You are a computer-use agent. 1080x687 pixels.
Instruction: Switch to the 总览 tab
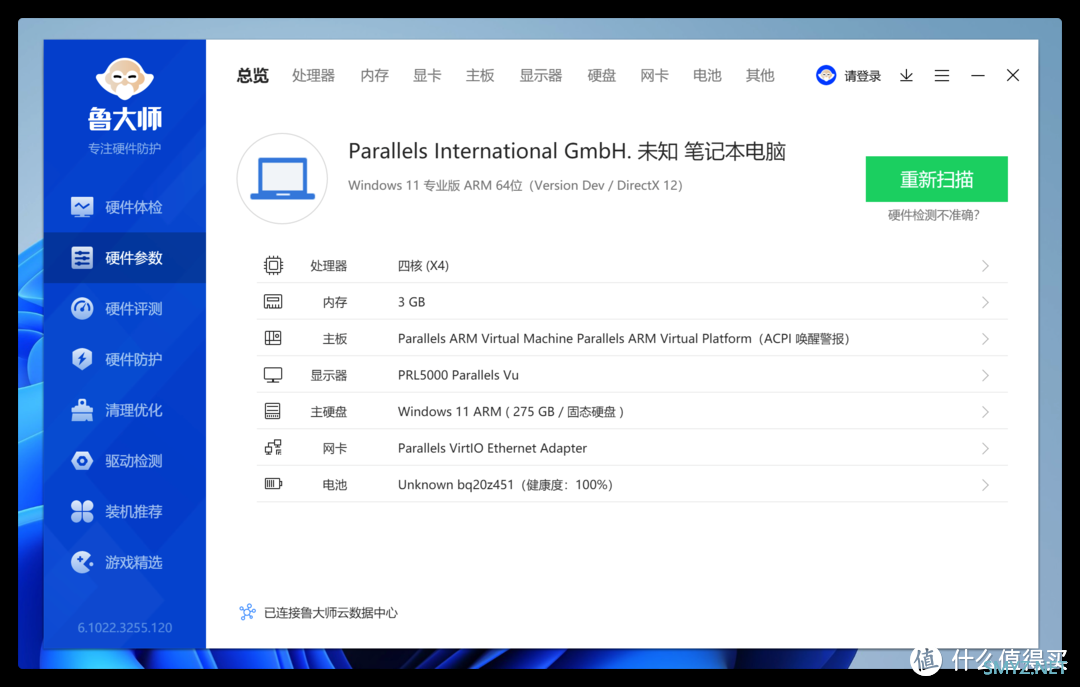[253, 76]
